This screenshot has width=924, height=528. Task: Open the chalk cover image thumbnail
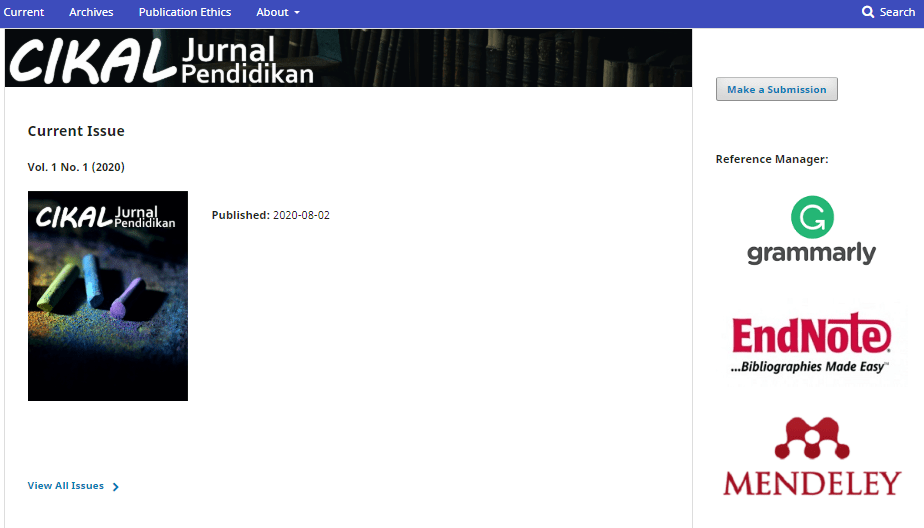point(108,296)
